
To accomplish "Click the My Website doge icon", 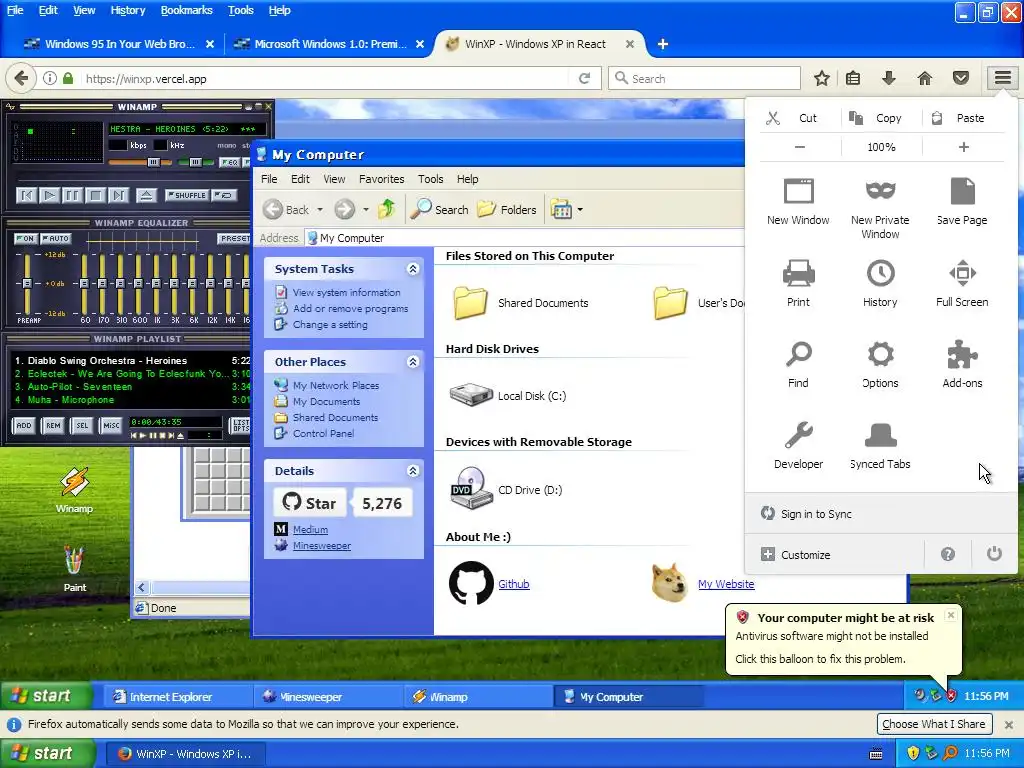I will [x=669, y=582].
